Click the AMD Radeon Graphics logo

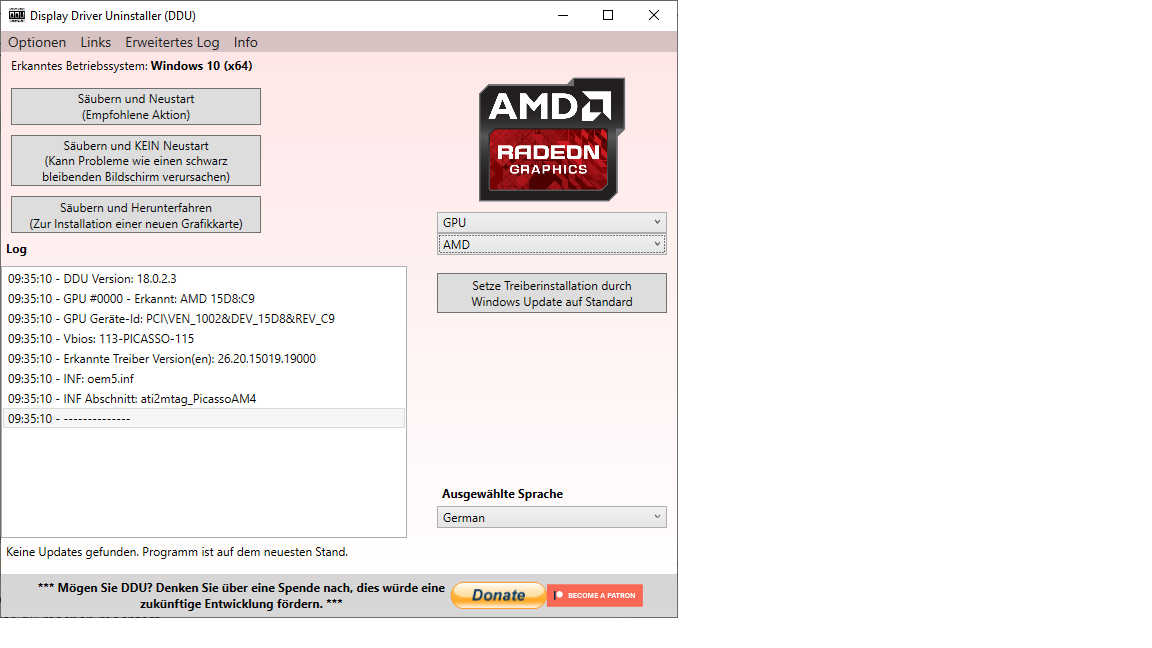pos(552,140)
